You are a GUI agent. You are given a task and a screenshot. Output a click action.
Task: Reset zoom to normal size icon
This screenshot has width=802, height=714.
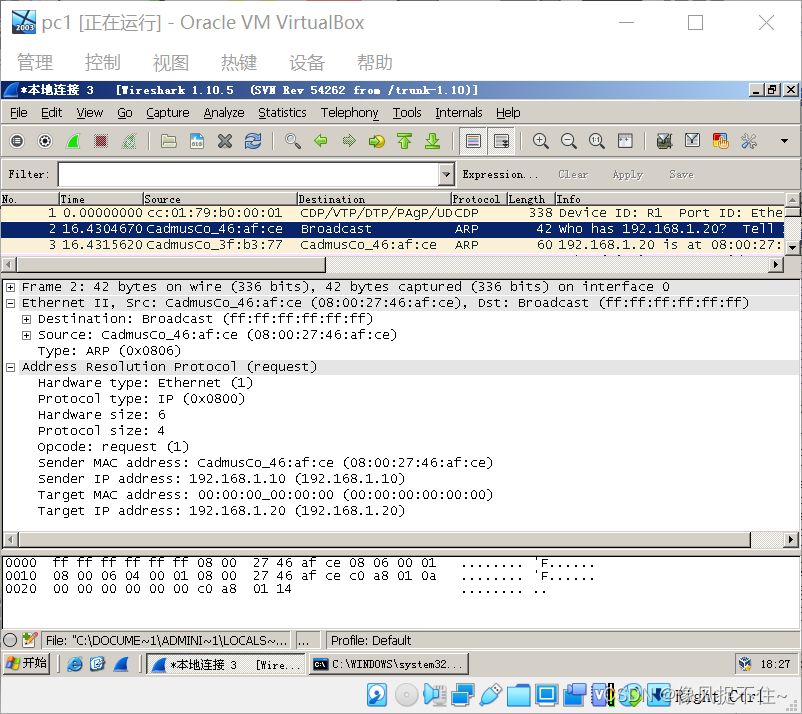coord(597,141)
